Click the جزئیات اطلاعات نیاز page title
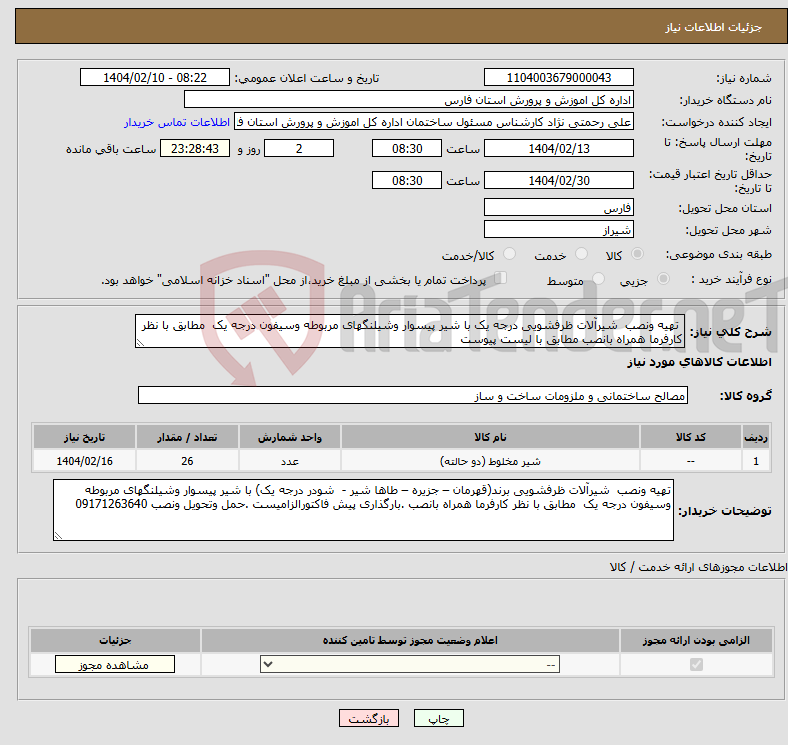 (714, 27)
